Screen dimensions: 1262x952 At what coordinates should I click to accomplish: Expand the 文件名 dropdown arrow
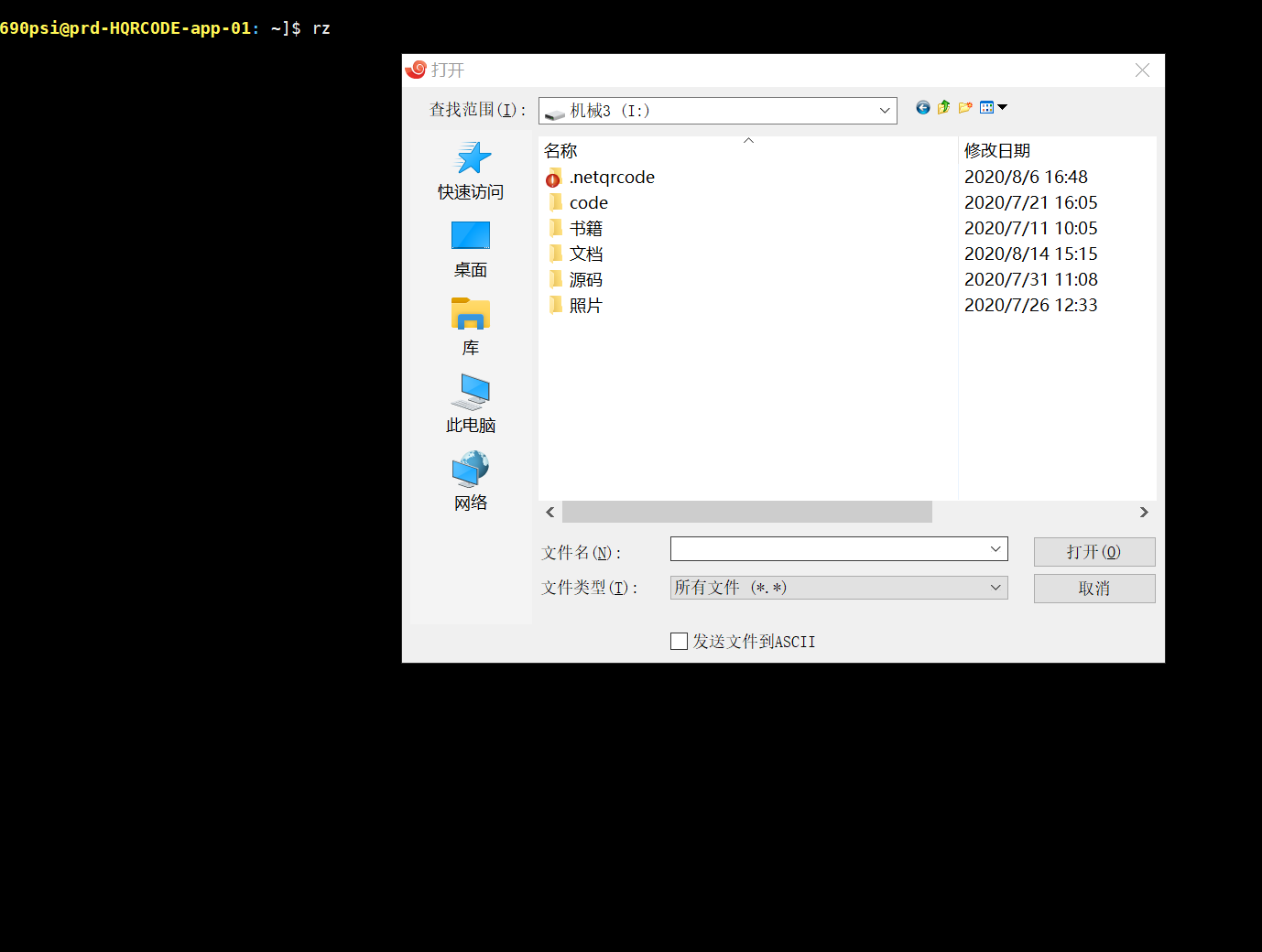pyautogui.click(x=995, y=549)
